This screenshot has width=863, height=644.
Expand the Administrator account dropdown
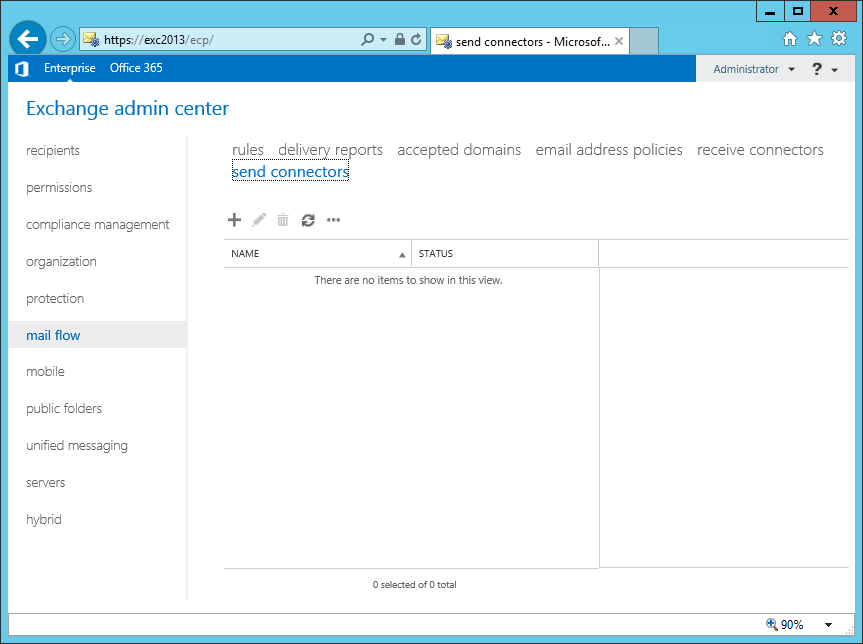click(x=754, y=69)
